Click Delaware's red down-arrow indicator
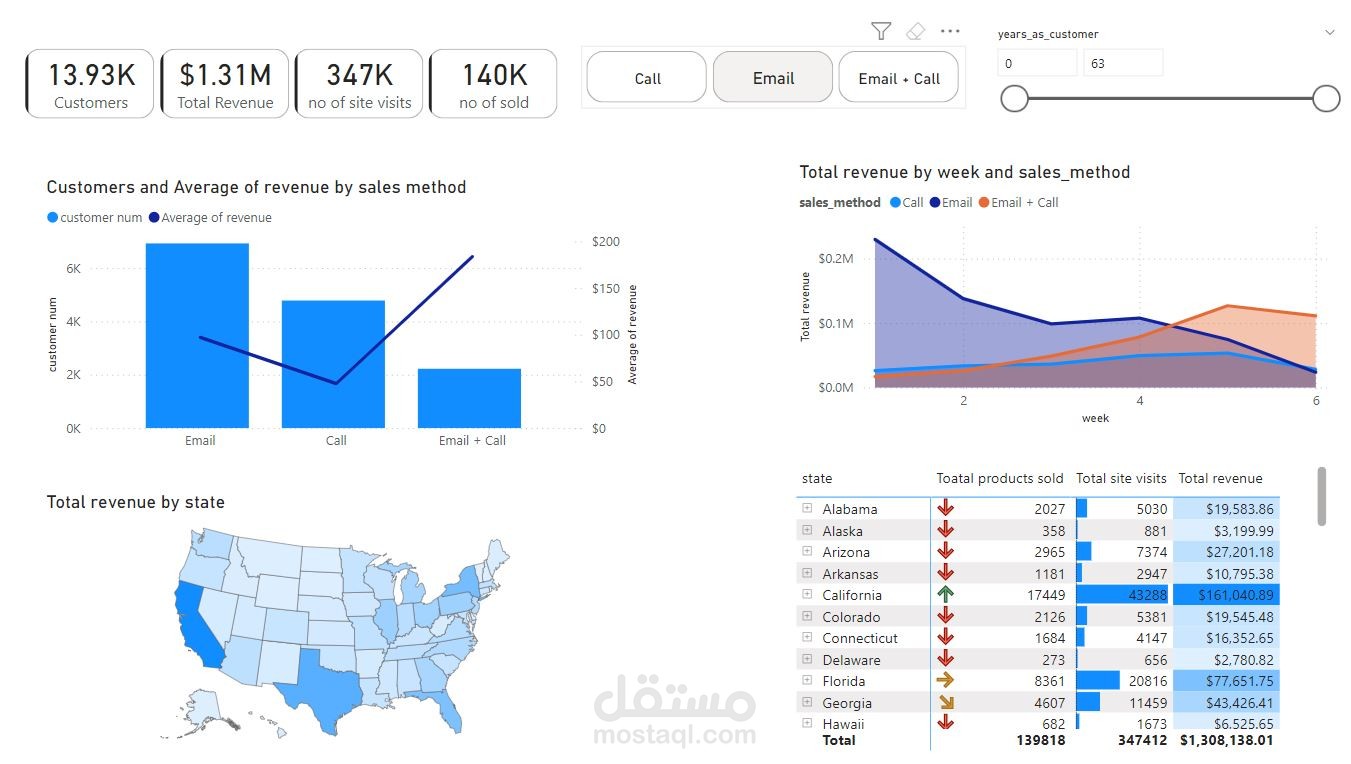This screenshot has width=1351, height=764. point(945,659)
